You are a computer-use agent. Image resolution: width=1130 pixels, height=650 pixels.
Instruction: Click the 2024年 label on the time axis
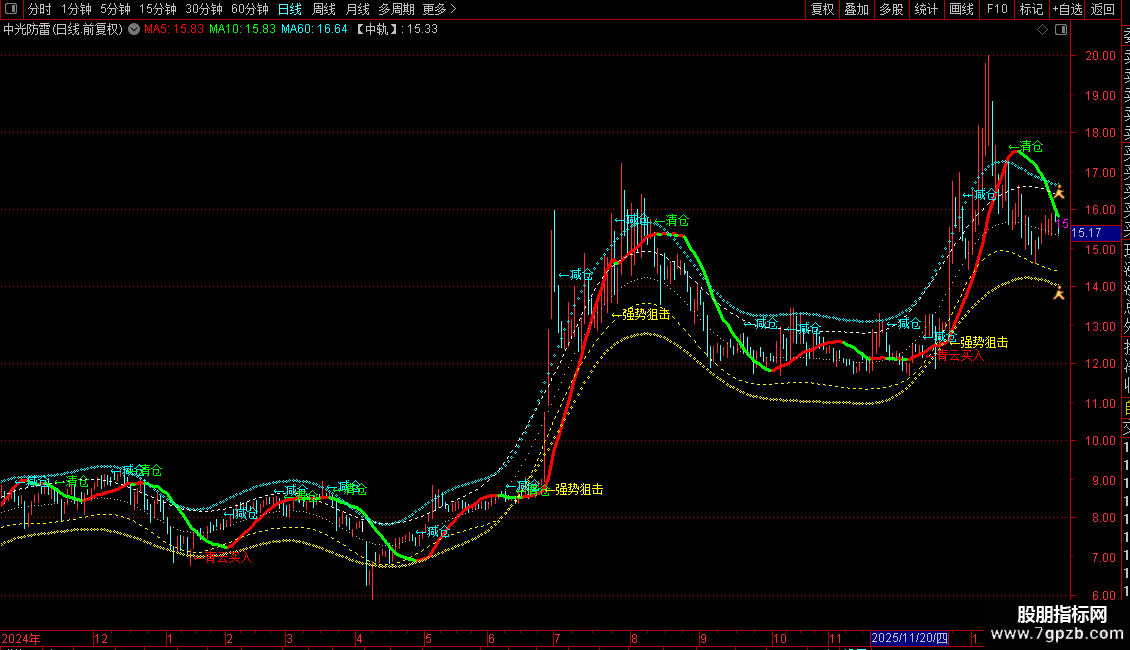click(x=21, y=639)
